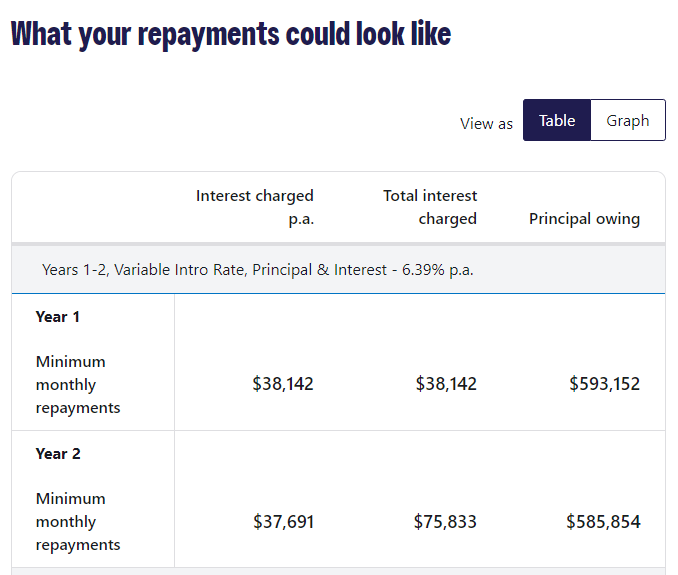Click Year 1 'Minimum monthly repayments' text
678x575 pixels.
point(78,385)
